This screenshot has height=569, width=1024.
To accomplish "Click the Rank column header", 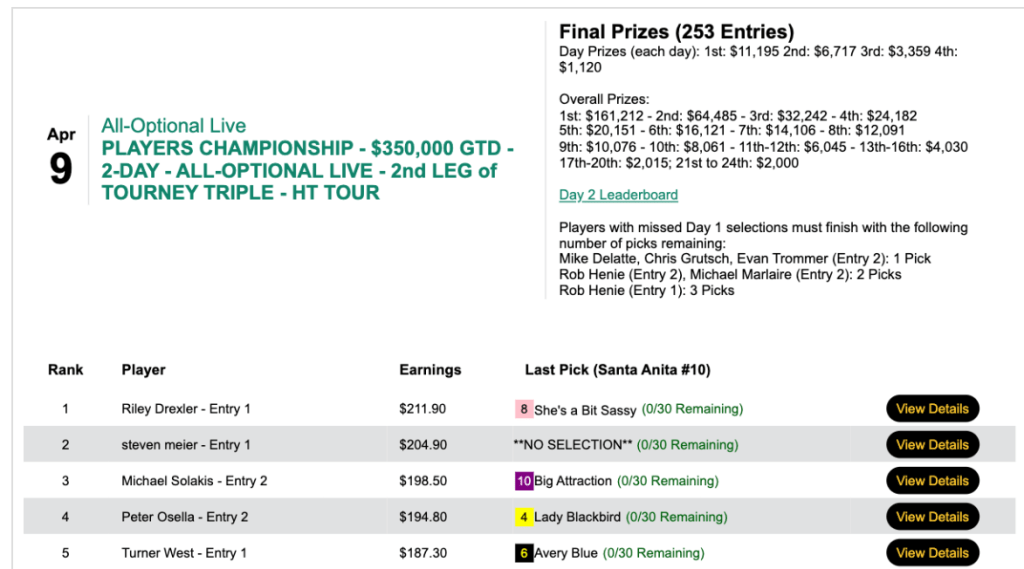I will [65, 370].
